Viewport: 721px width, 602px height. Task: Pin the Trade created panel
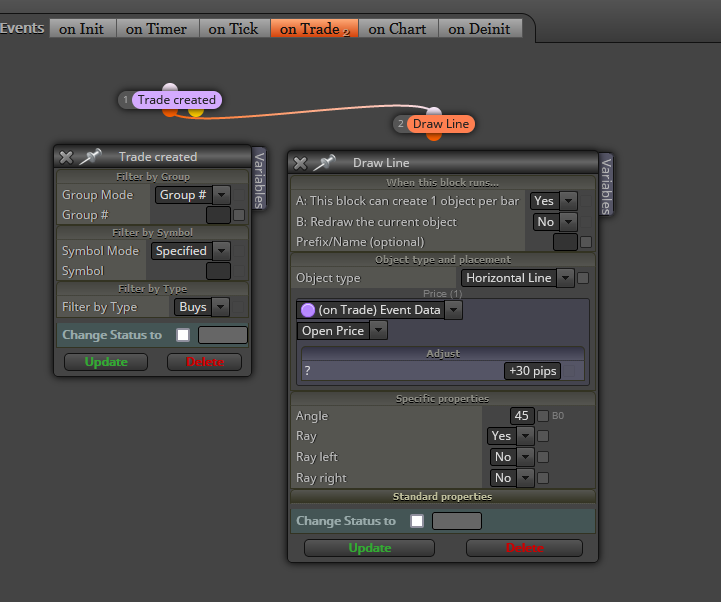click(x=90, y=156)
